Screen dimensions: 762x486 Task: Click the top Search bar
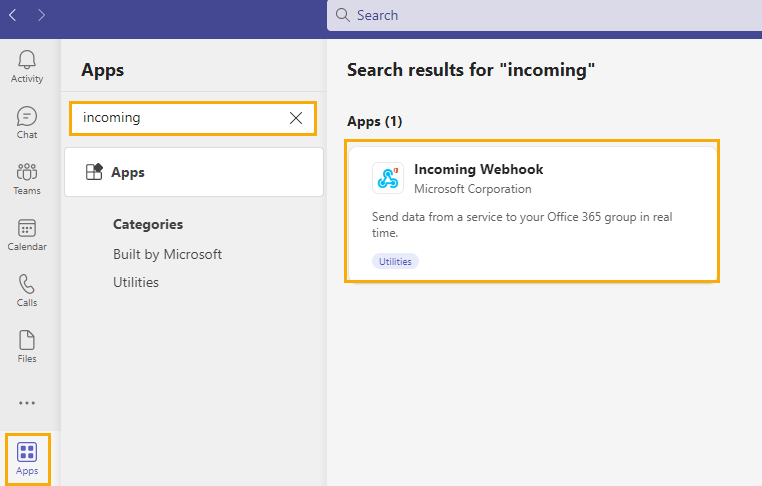[544, 16]
